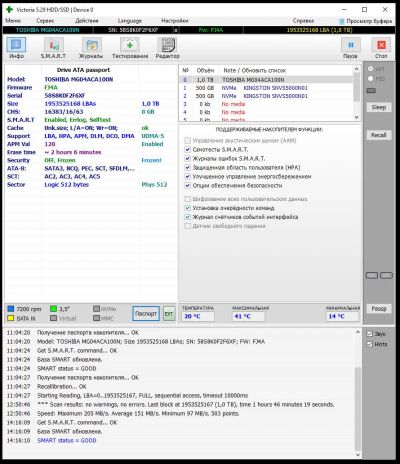The width and height of the screenshot is (400, 464).
Task: Click the Sleep button
Action: coord(379,107)
